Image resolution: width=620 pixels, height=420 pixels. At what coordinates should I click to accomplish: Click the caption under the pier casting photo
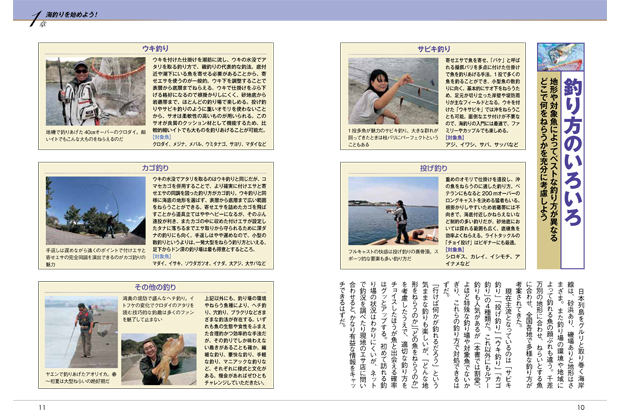(x=393, y=255)
